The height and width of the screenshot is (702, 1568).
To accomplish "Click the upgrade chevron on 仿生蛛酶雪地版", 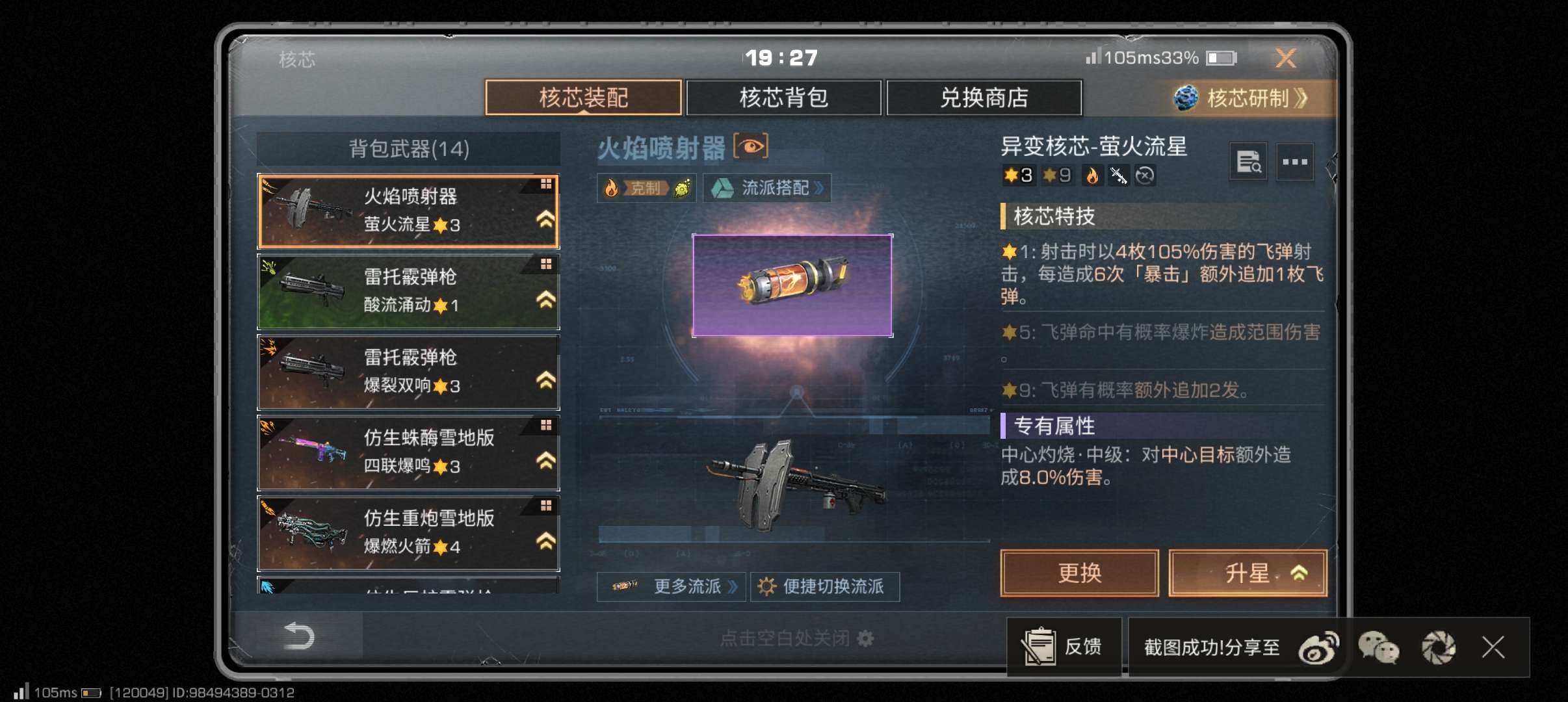I will pyautogui.click(x=545, y=461).
